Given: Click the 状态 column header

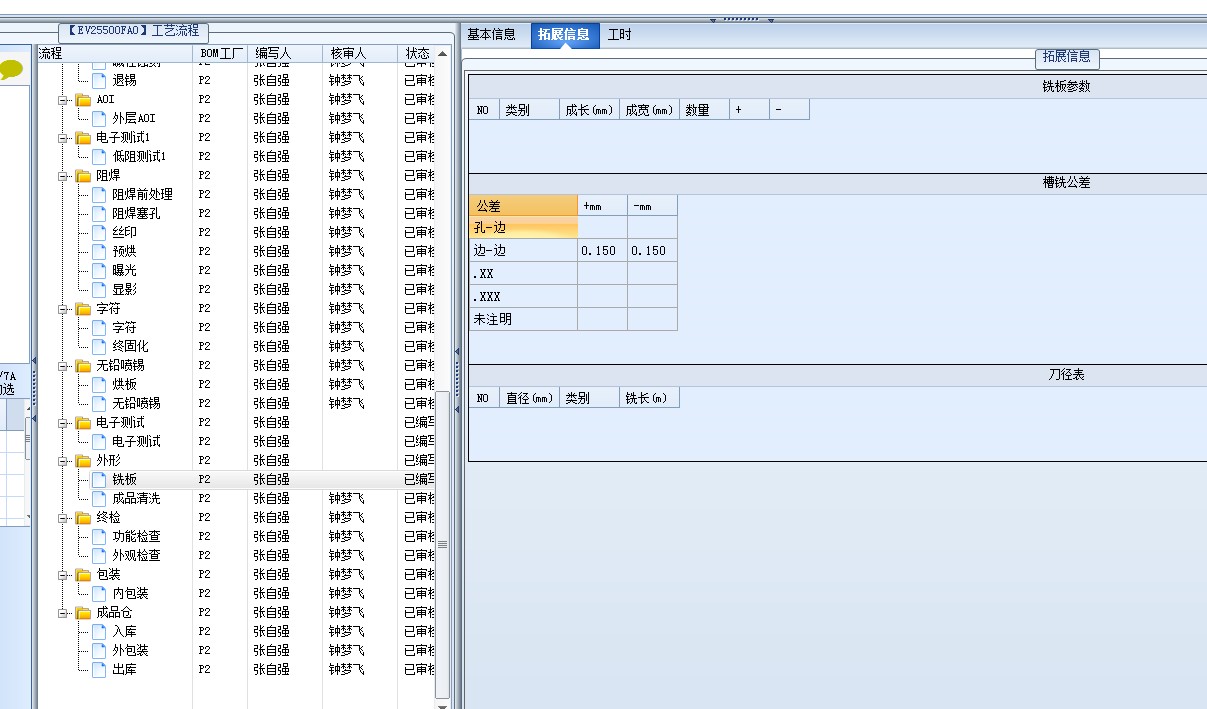Looking at the screenshot, I should [x=417, y=53].
